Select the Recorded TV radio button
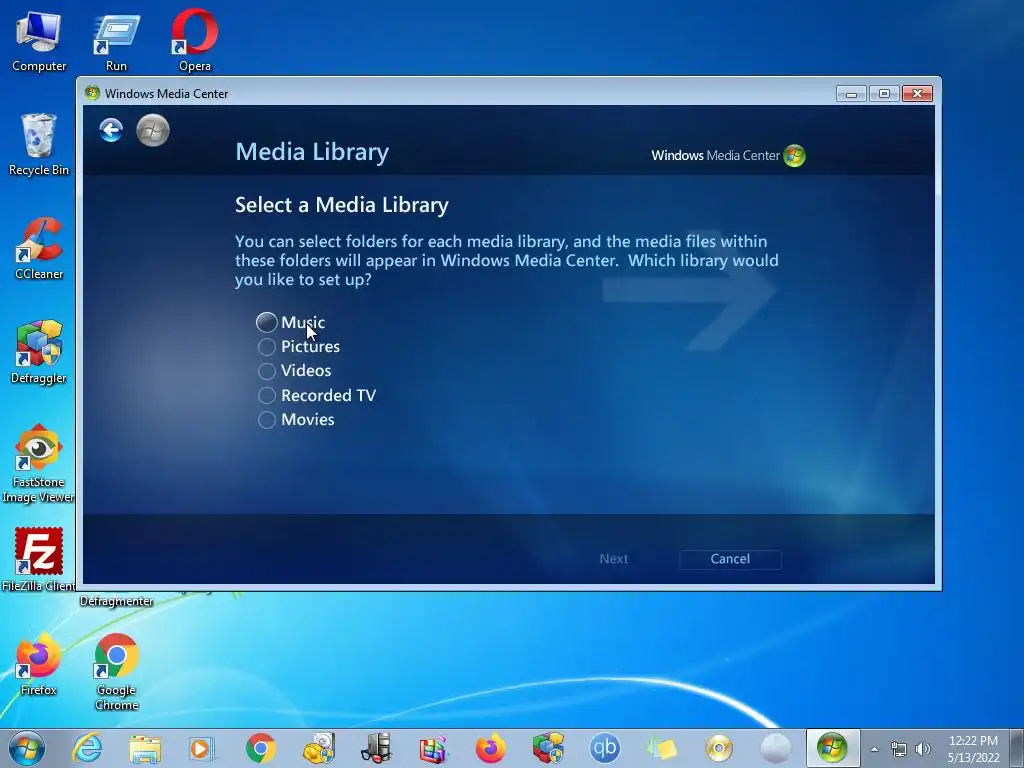 click(x=266, y=395)
